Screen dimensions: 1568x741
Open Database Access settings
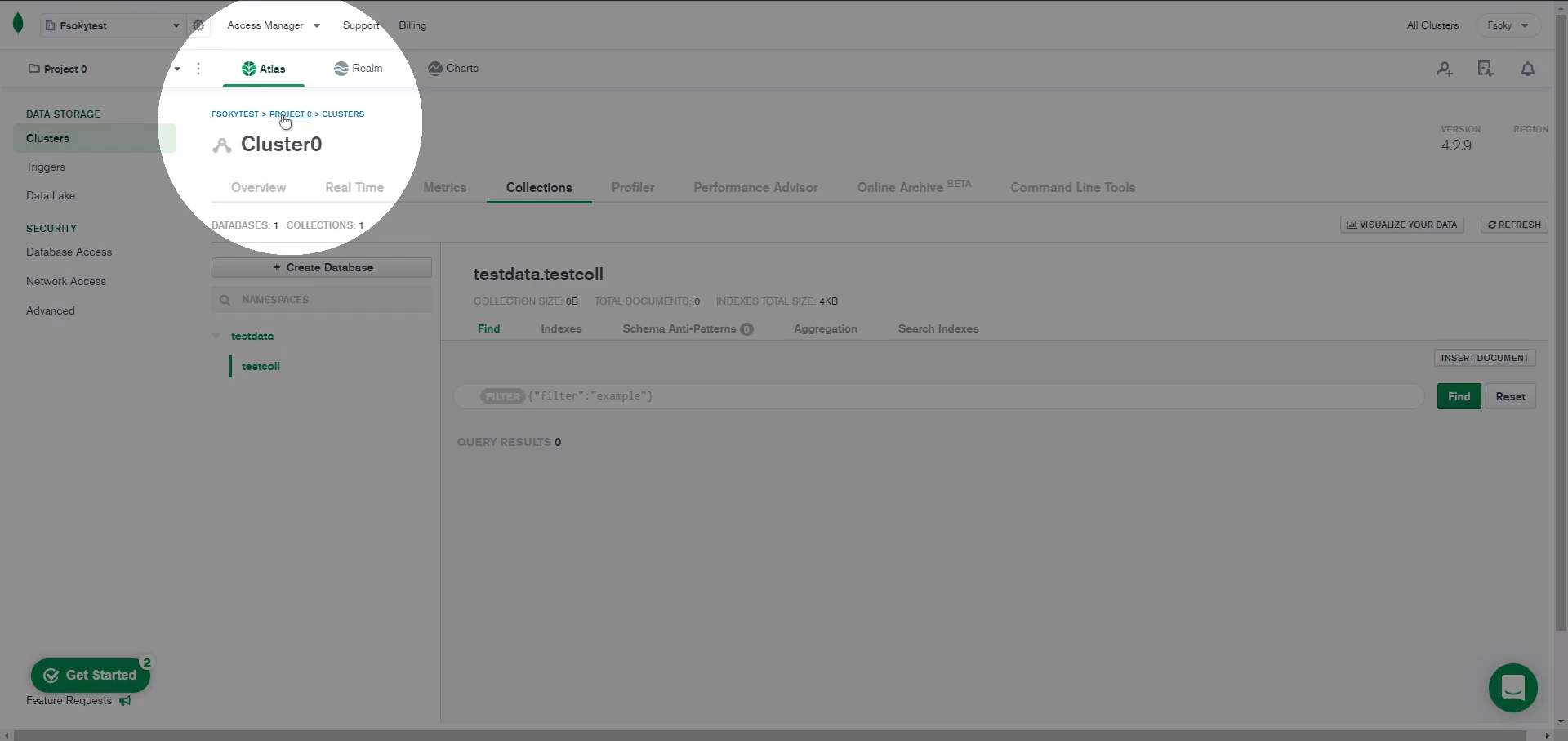69,252
